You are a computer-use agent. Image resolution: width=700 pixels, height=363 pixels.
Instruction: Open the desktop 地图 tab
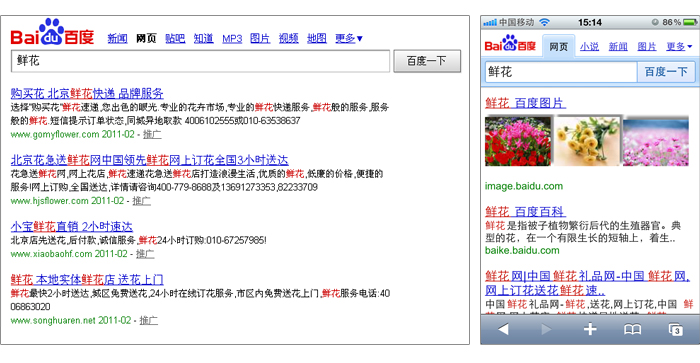317,38
